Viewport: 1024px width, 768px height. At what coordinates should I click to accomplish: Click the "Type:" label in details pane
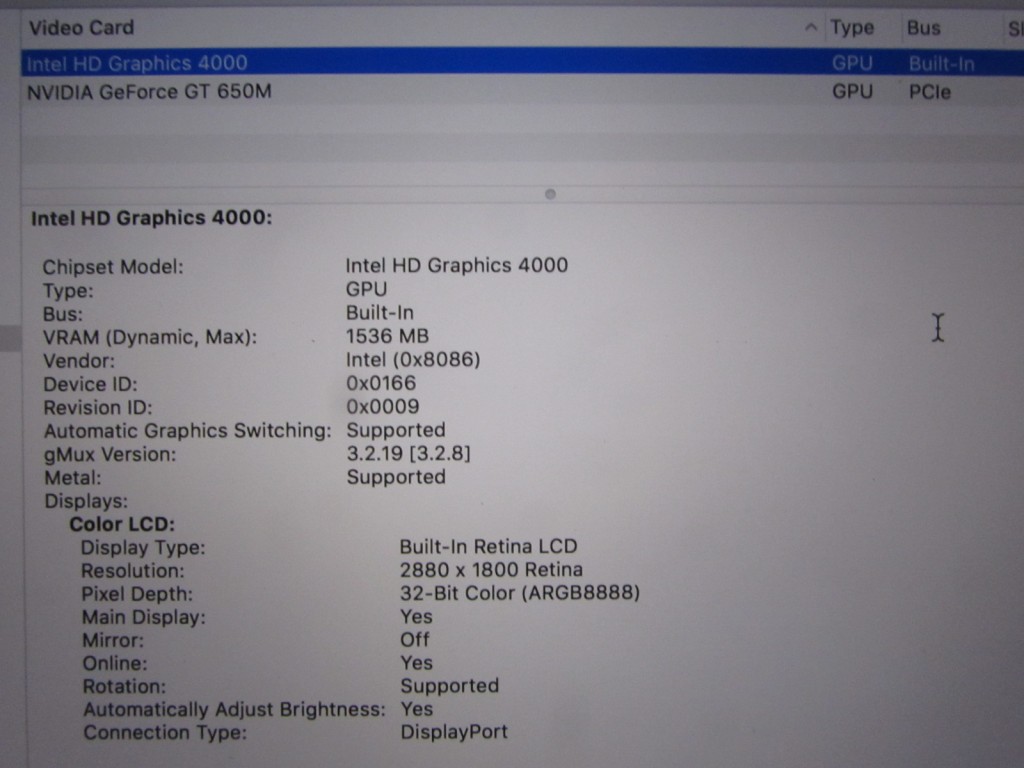(x=68, y=291)
